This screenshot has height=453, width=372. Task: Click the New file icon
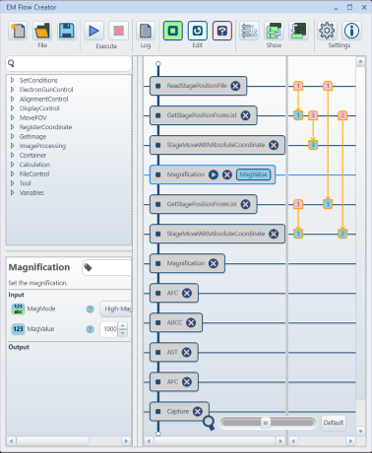(x=18, y=31)
